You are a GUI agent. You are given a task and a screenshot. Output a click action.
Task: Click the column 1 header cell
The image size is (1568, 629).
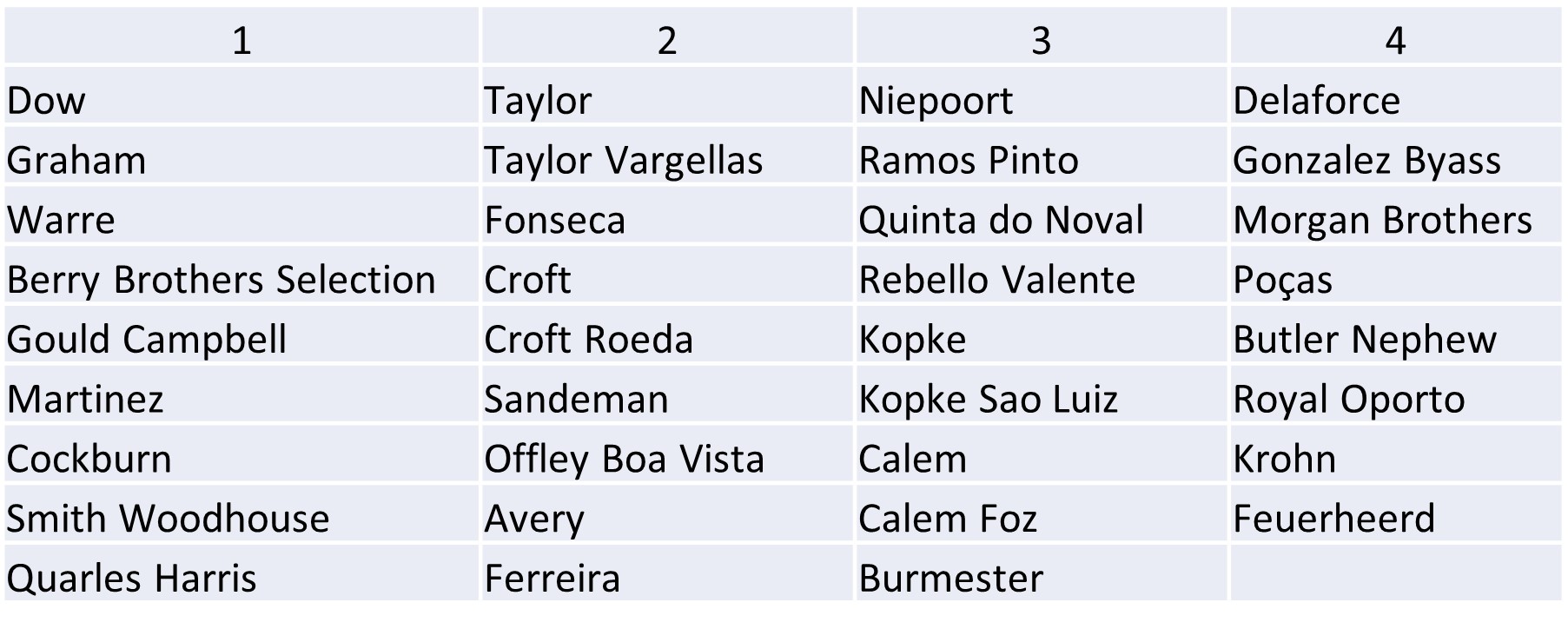click(x=241, y=40)
